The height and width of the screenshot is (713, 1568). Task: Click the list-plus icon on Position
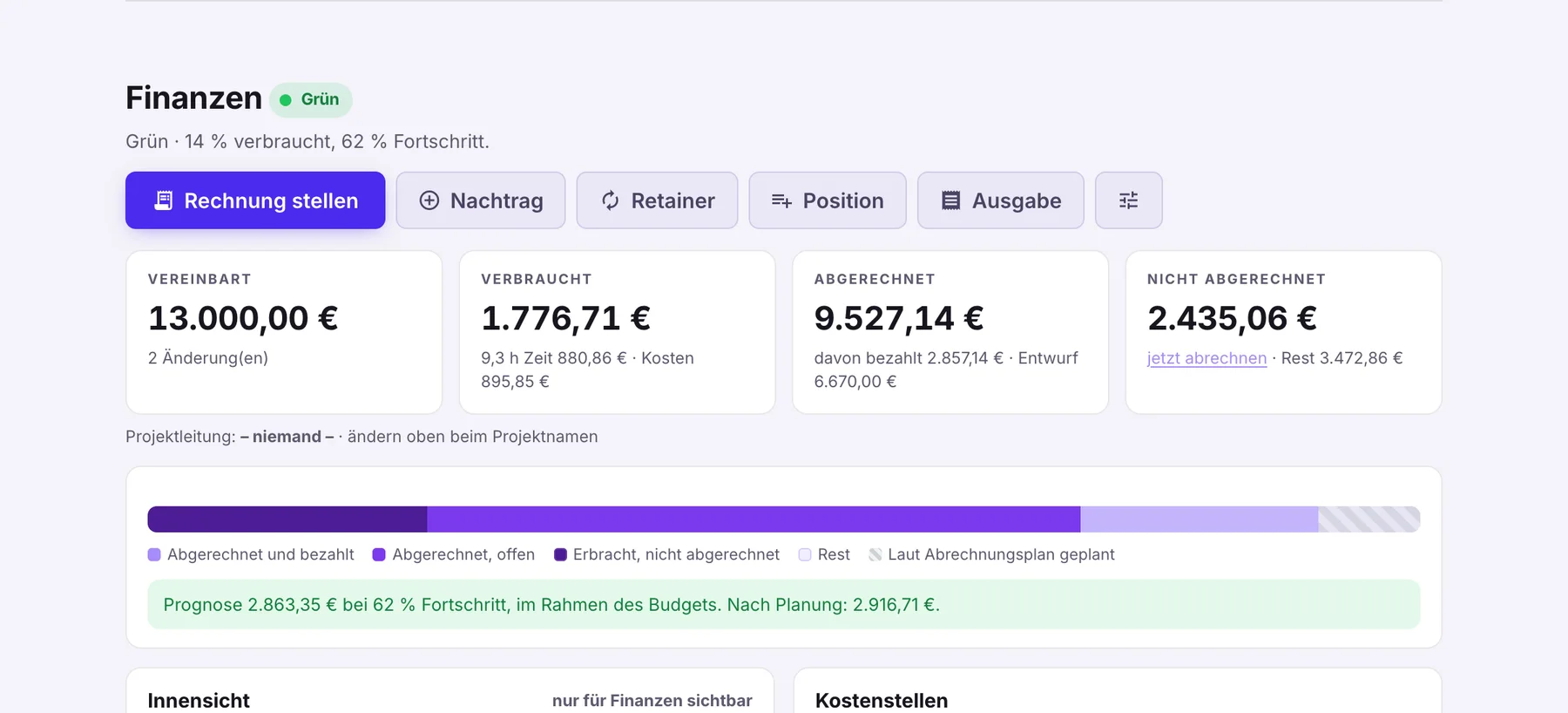pos(781,200)
